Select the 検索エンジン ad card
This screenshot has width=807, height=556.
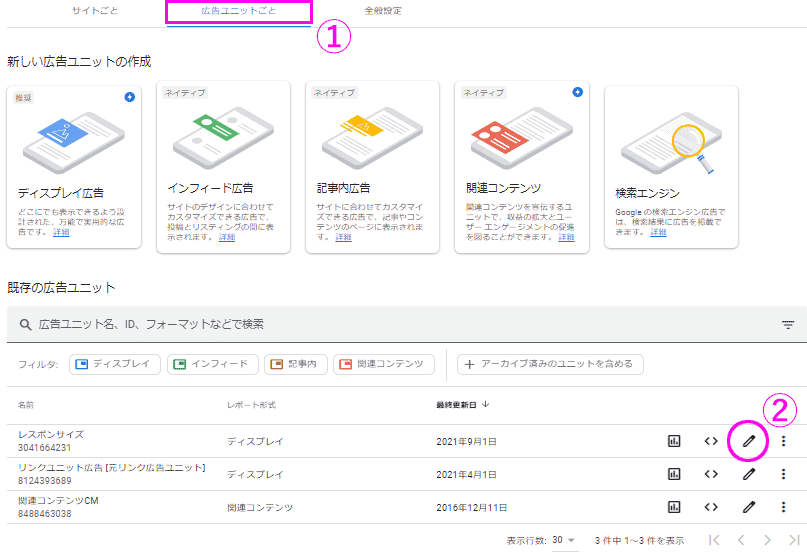[671, 167]
